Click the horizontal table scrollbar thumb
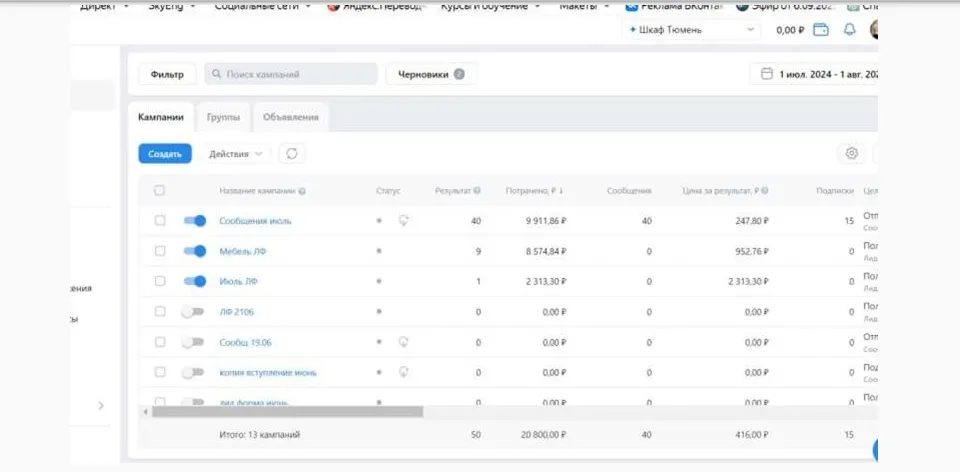 [288, 412]
